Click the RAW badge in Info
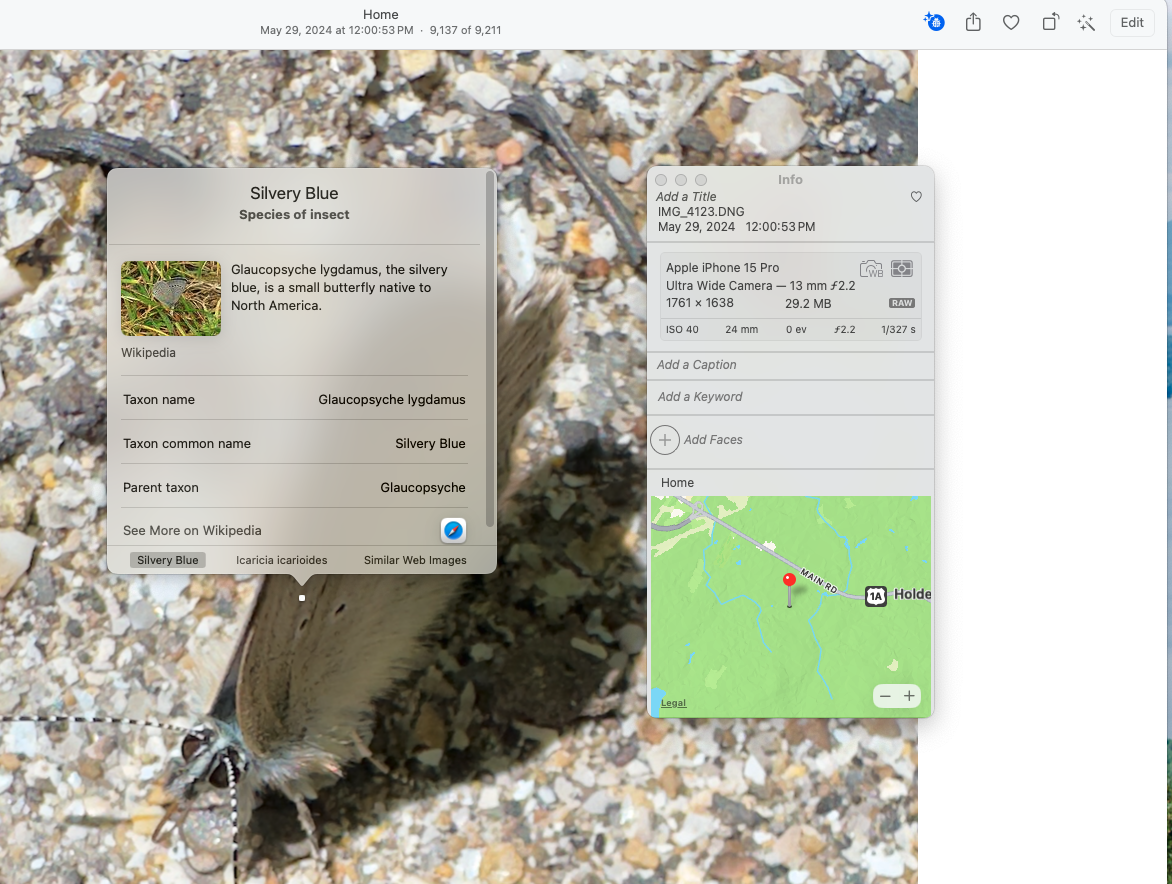This screenshot has height=884, width=1172. [x=901, y=303]
